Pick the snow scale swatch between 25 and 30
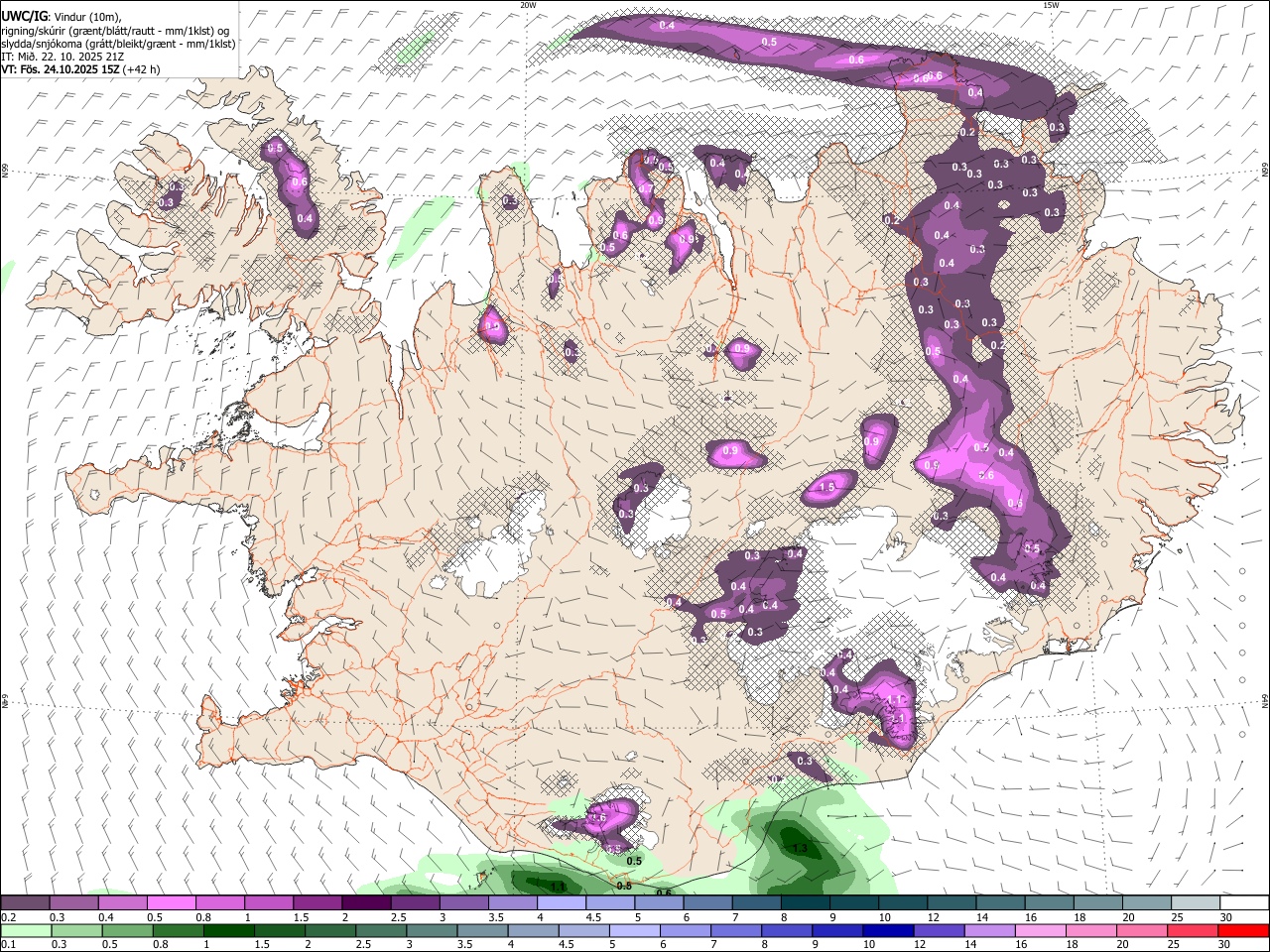This screenshot has width=1270, height=952. click(x=1197, y=902)
